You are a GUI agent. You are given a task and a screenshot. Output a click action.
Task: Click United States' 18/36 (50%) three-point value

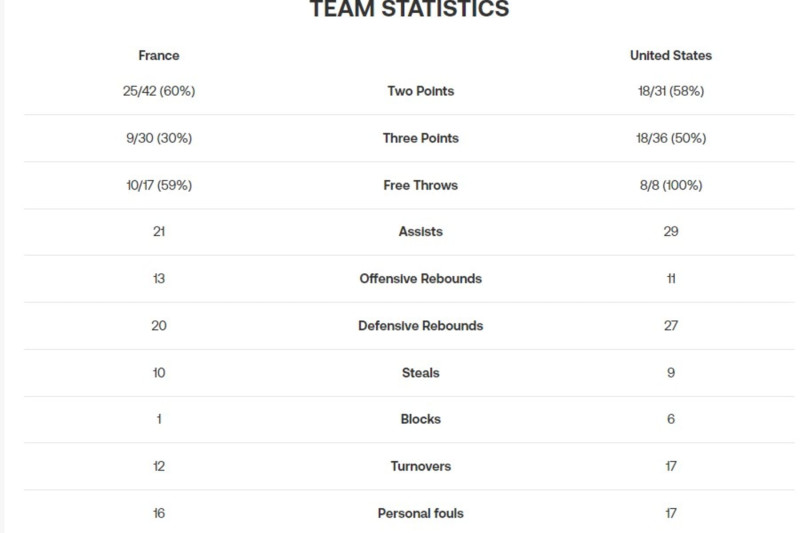[x=671, y=138]
